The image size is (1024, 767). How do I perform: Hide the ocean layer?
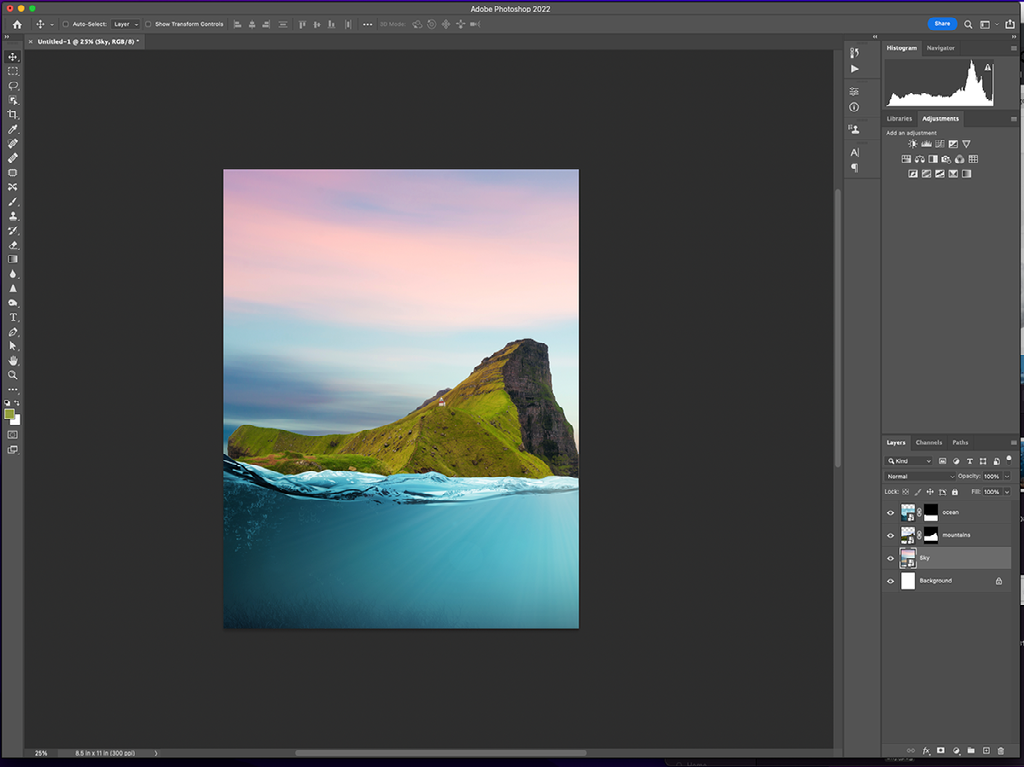coord(890,513)
